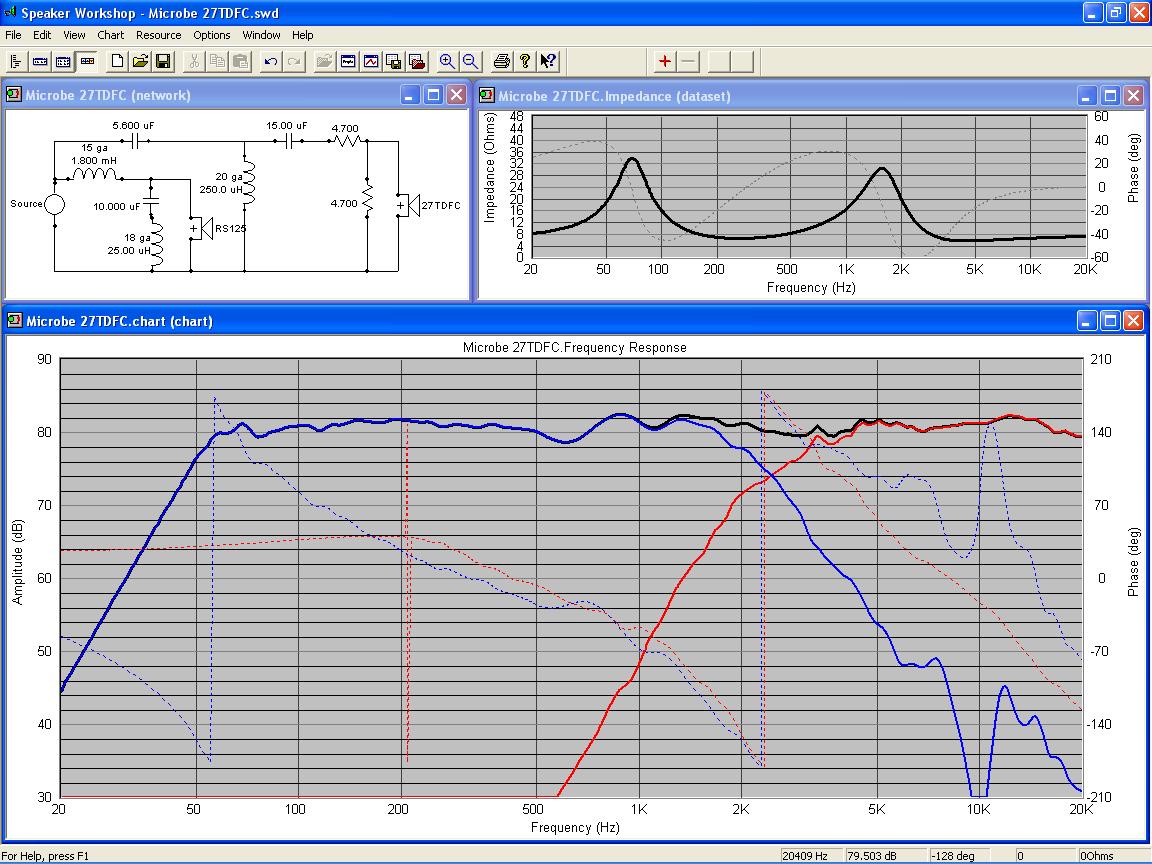Open Help with the yellow question mark

click(525, 62)
